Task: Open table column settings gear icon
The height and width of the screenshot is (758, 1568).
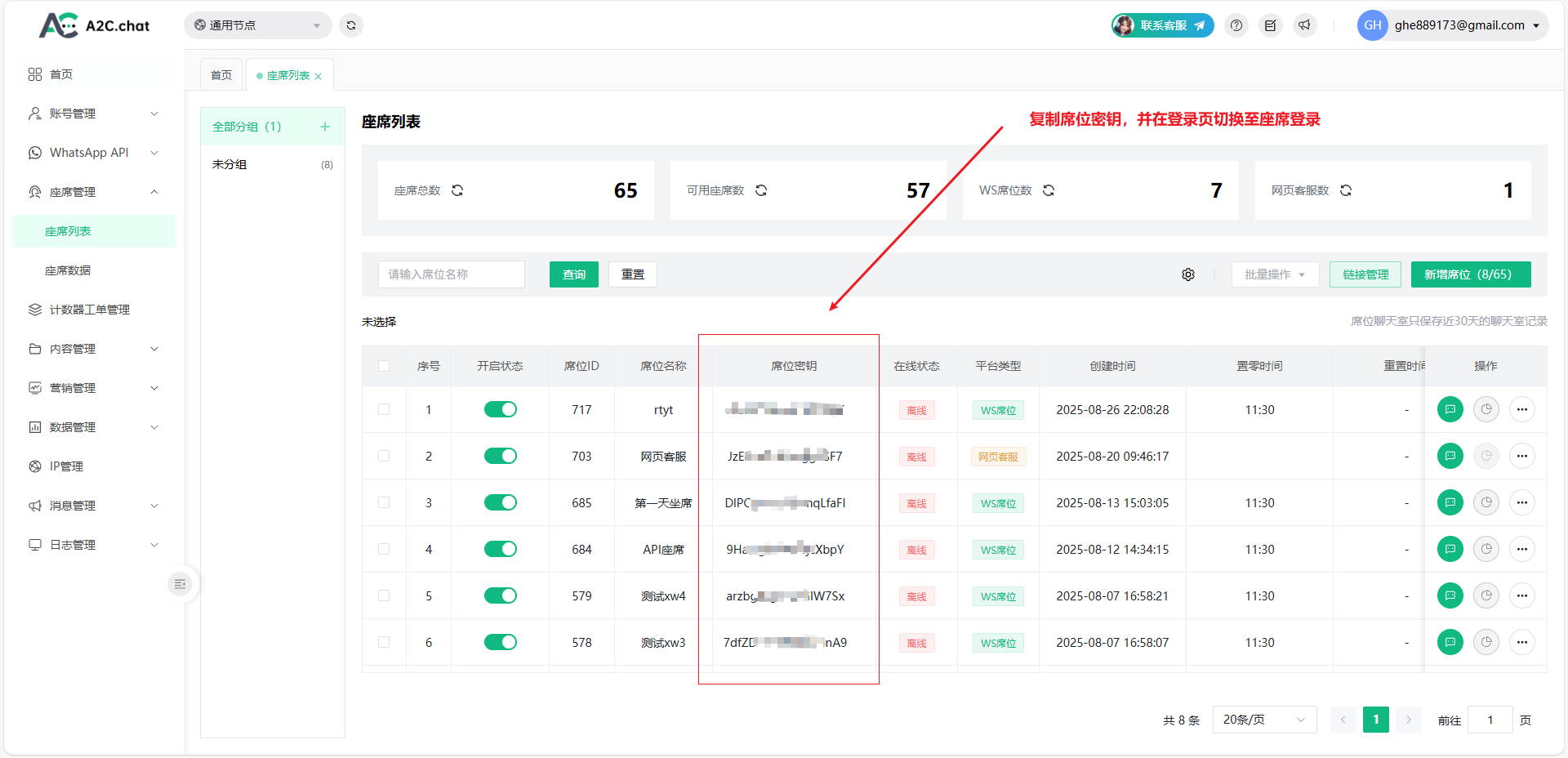Action: tap(1188, 274)
